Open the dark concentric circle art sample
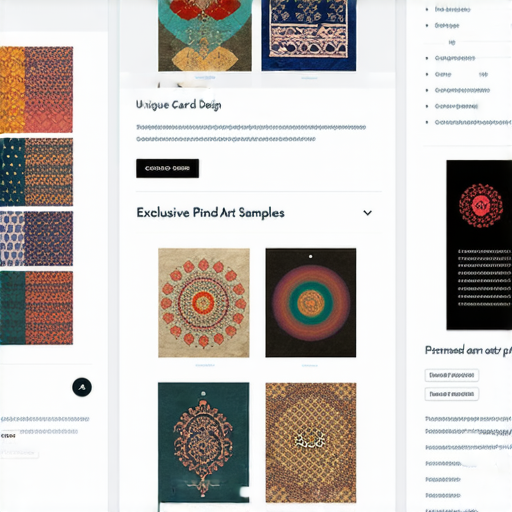The height and width of the screenshot is (512, 512). pyautogui.click(x=311, y=302)
